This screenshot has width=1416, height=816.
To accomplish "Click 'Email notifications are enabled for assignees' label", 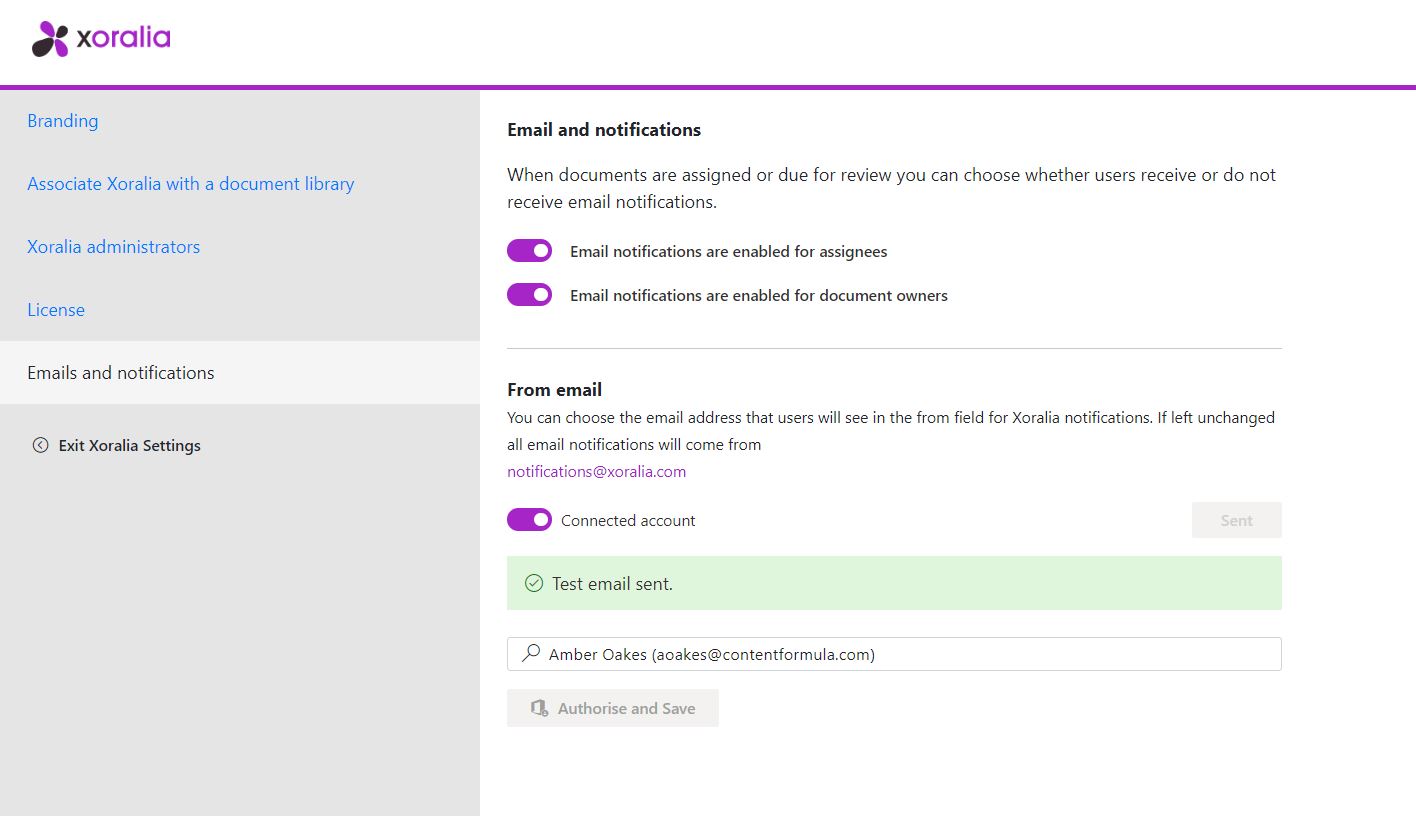I will (729, 252).
